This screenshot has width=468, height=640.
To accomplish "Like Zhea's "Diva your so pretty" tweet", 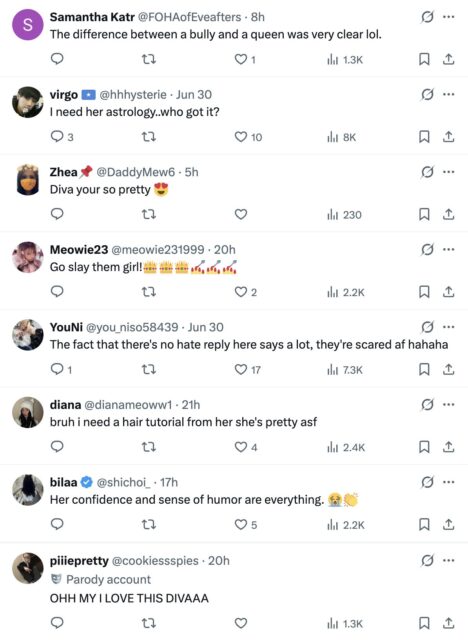I will tap(241, 214).
